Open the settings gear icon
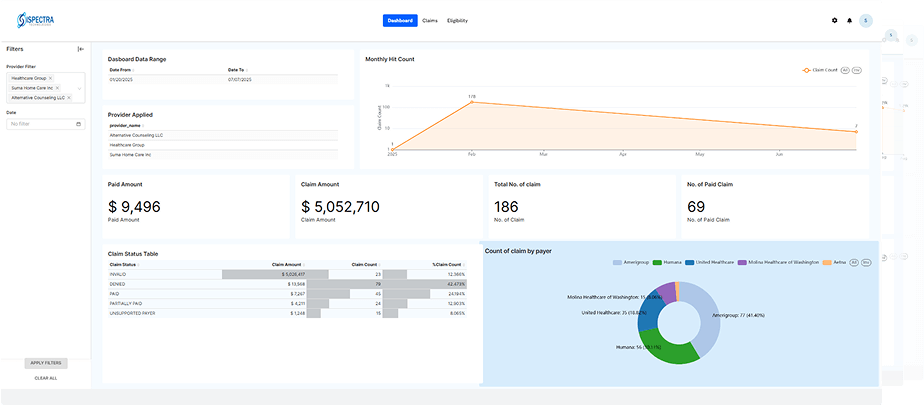924x406 pixels. pyautogui.click(x=835, y=20)
